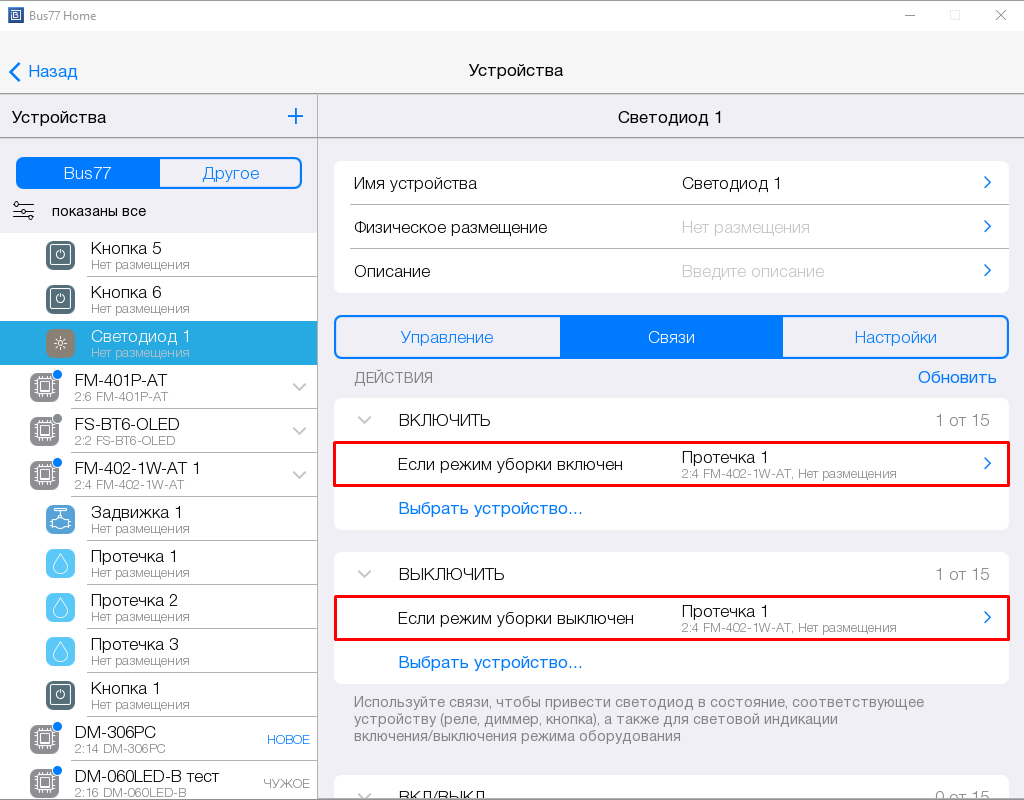
Task: Click the Протечка 2 water drop icon
Action: [61, 607]
